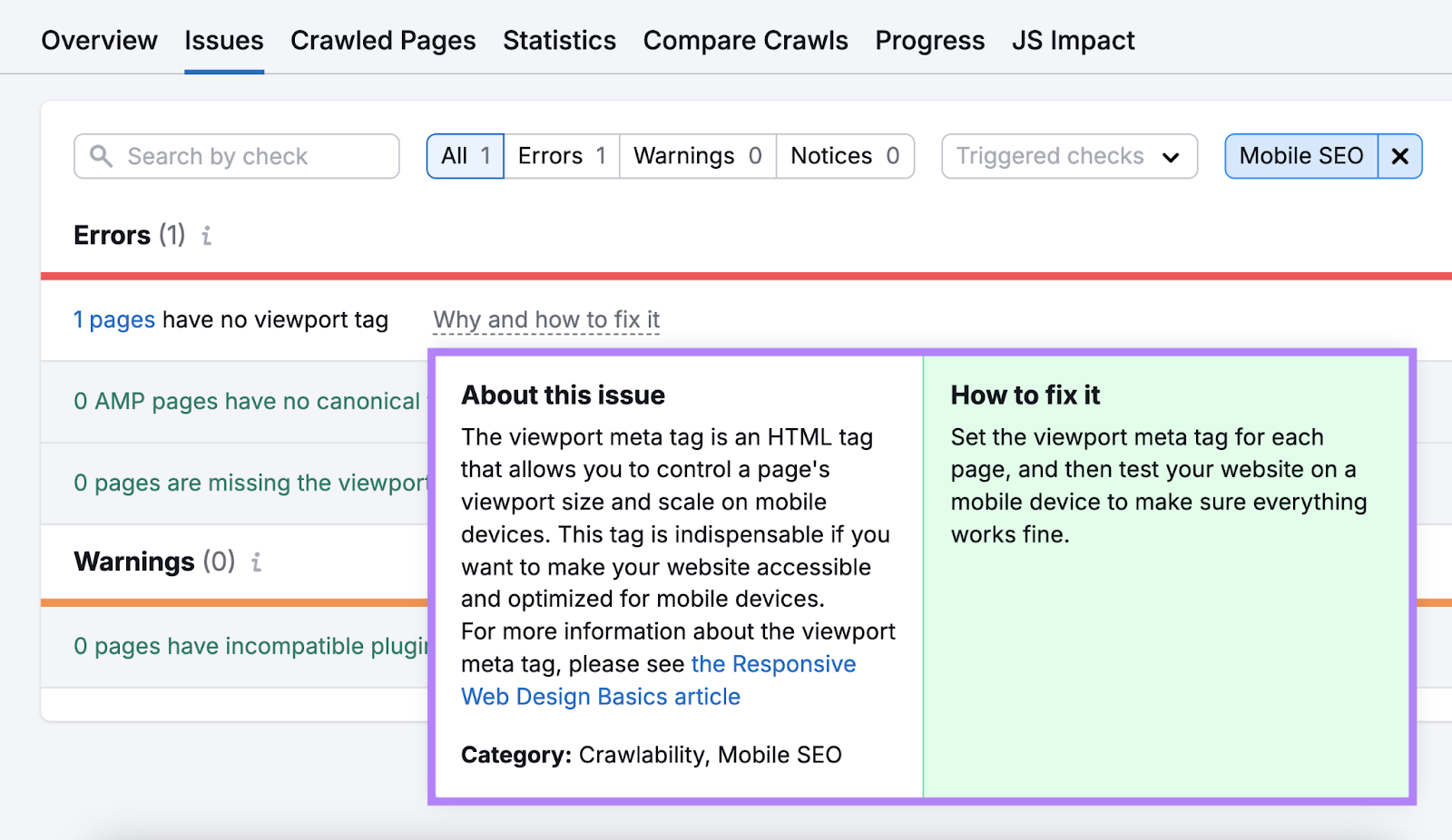The image size is (1452, 840).
Task: Remove the Mobile SEO filter via its X icon
Action: tap(1398, 156)
